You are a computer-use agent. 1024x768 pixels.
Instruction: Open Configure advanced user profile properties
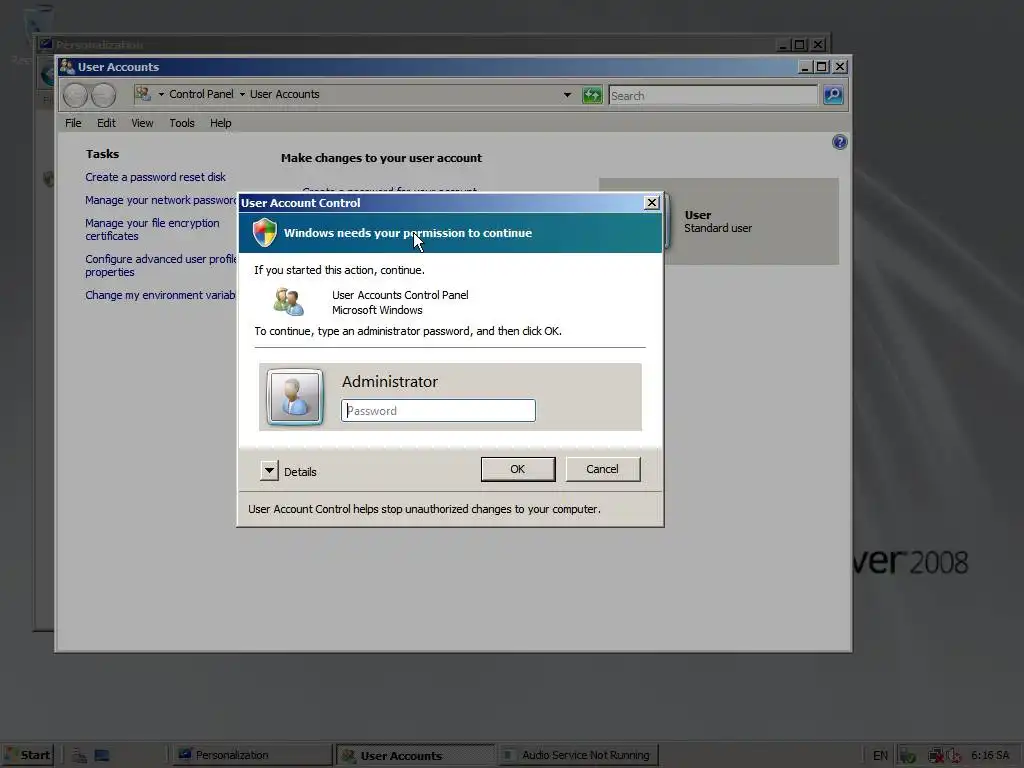pyautogui.click(x=161, y=265)
